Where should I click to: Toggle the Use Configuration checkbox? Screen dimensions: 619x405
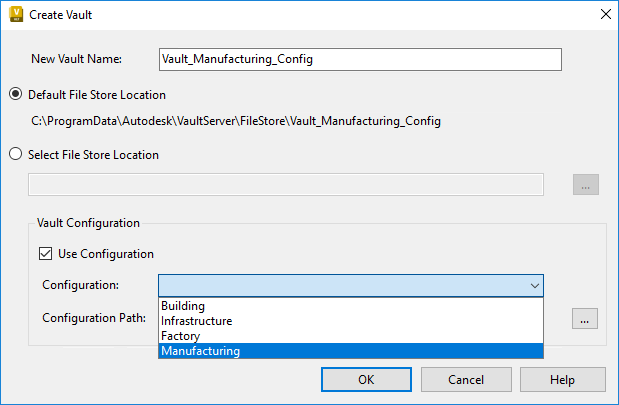coord(45,254)
